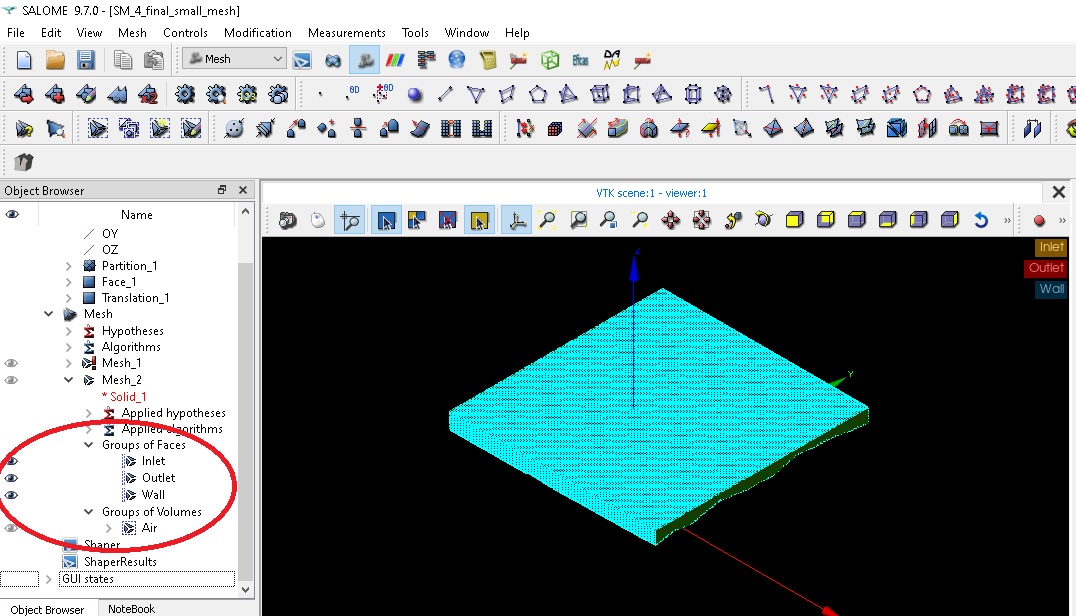
Task: Click the Copy icon in the toolbar
Action: [x=123, y=60]
